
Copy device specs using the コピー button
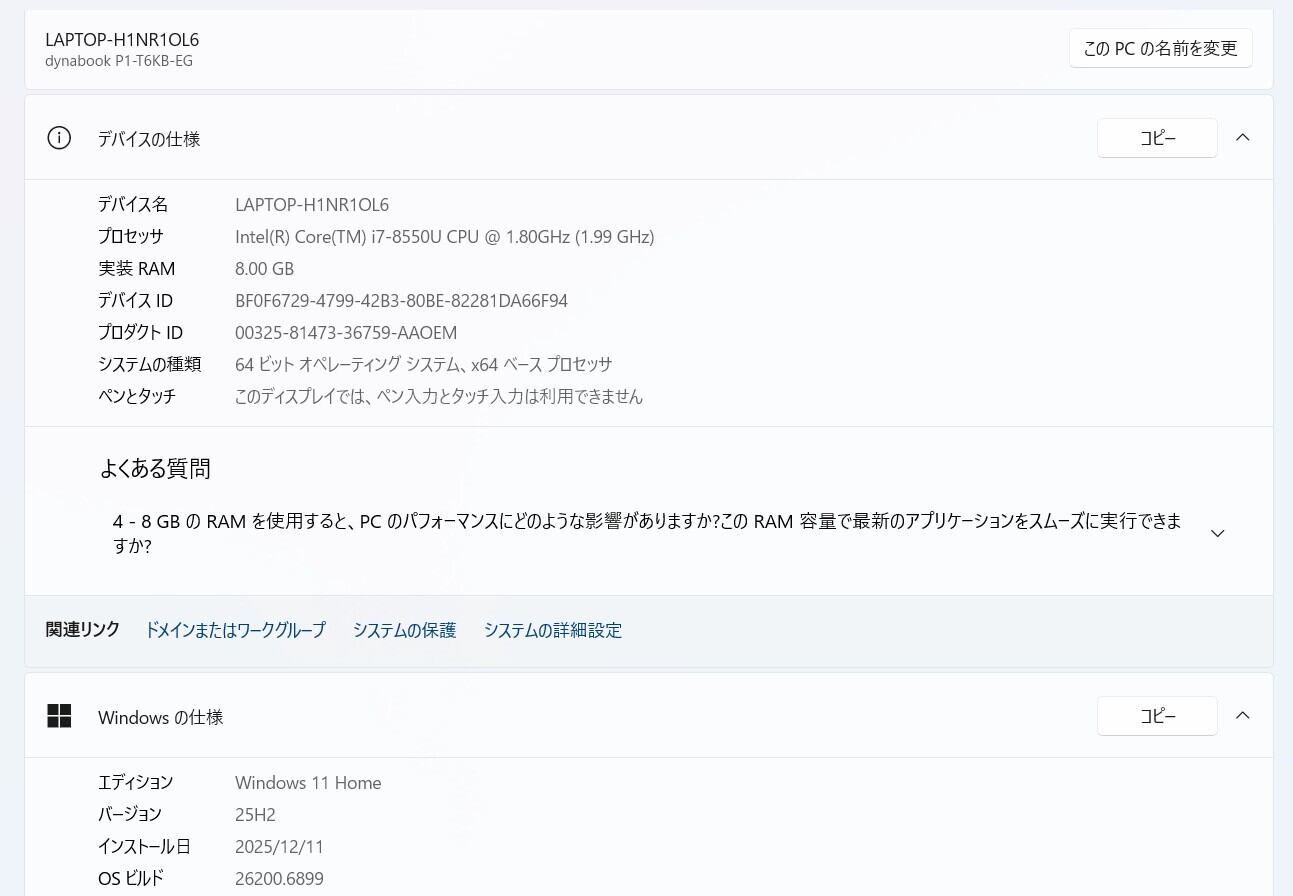point(1157,138)
